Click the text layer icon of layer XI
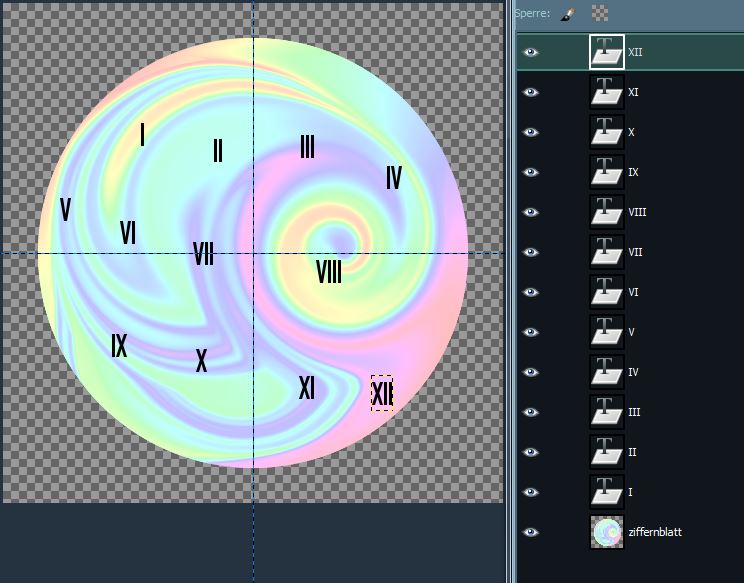Image resolution: width=744 pixels, height=583 pixels. click(607, 92)
